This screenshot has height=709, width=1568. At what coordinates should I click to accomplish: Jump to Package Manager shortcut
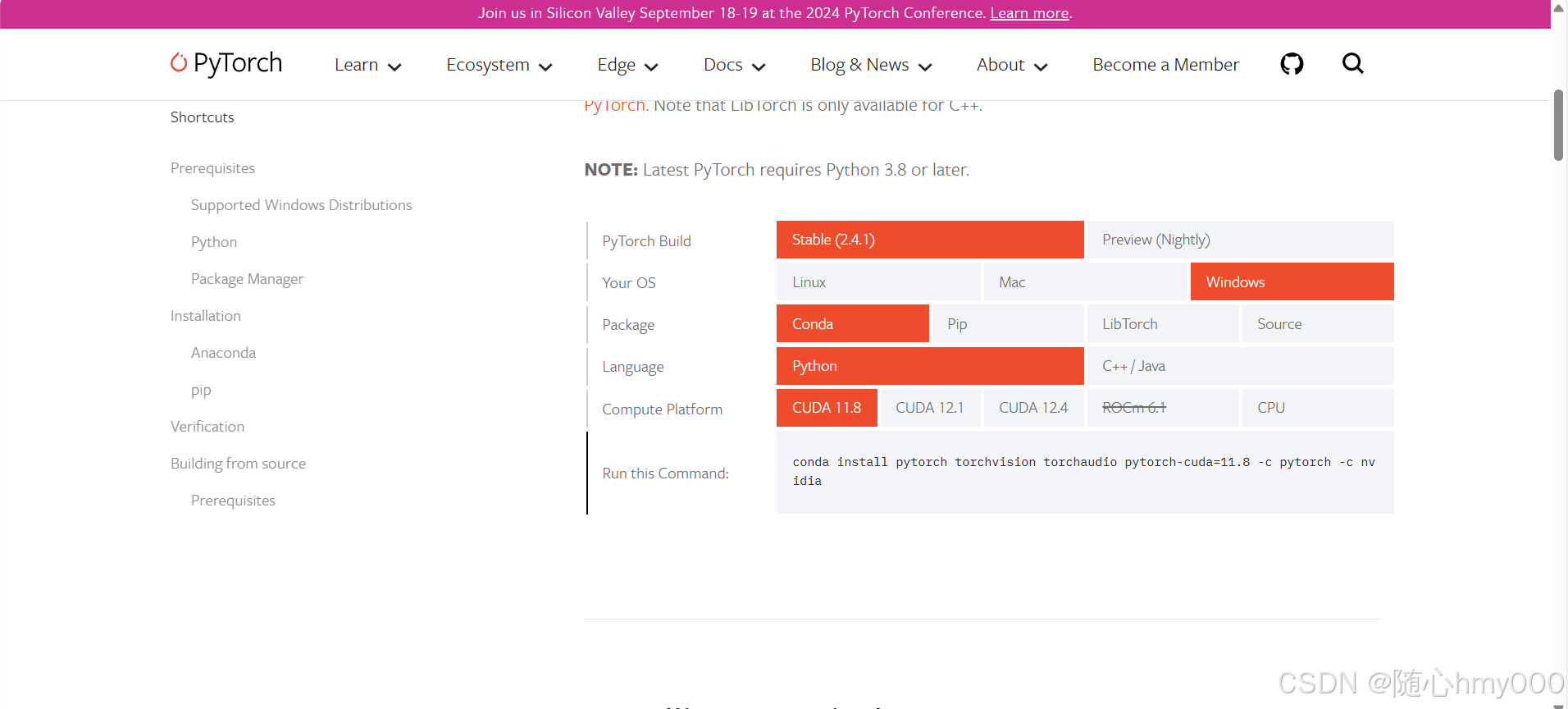(x=247, y=279)
